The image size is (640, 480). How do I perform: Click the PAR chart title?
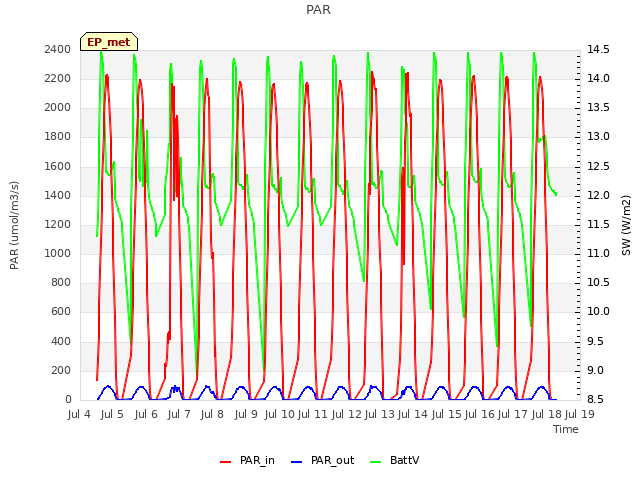[318, 10]
